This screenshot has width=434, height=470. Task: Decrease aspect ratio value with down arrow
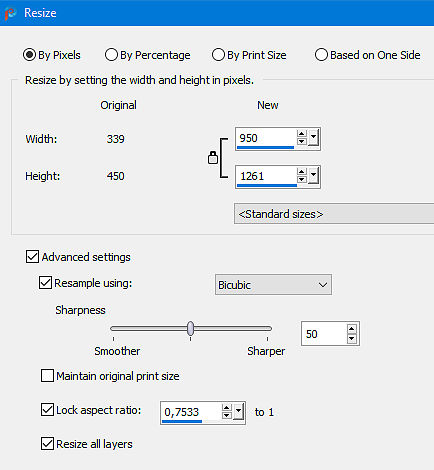(x=227, y=415)
